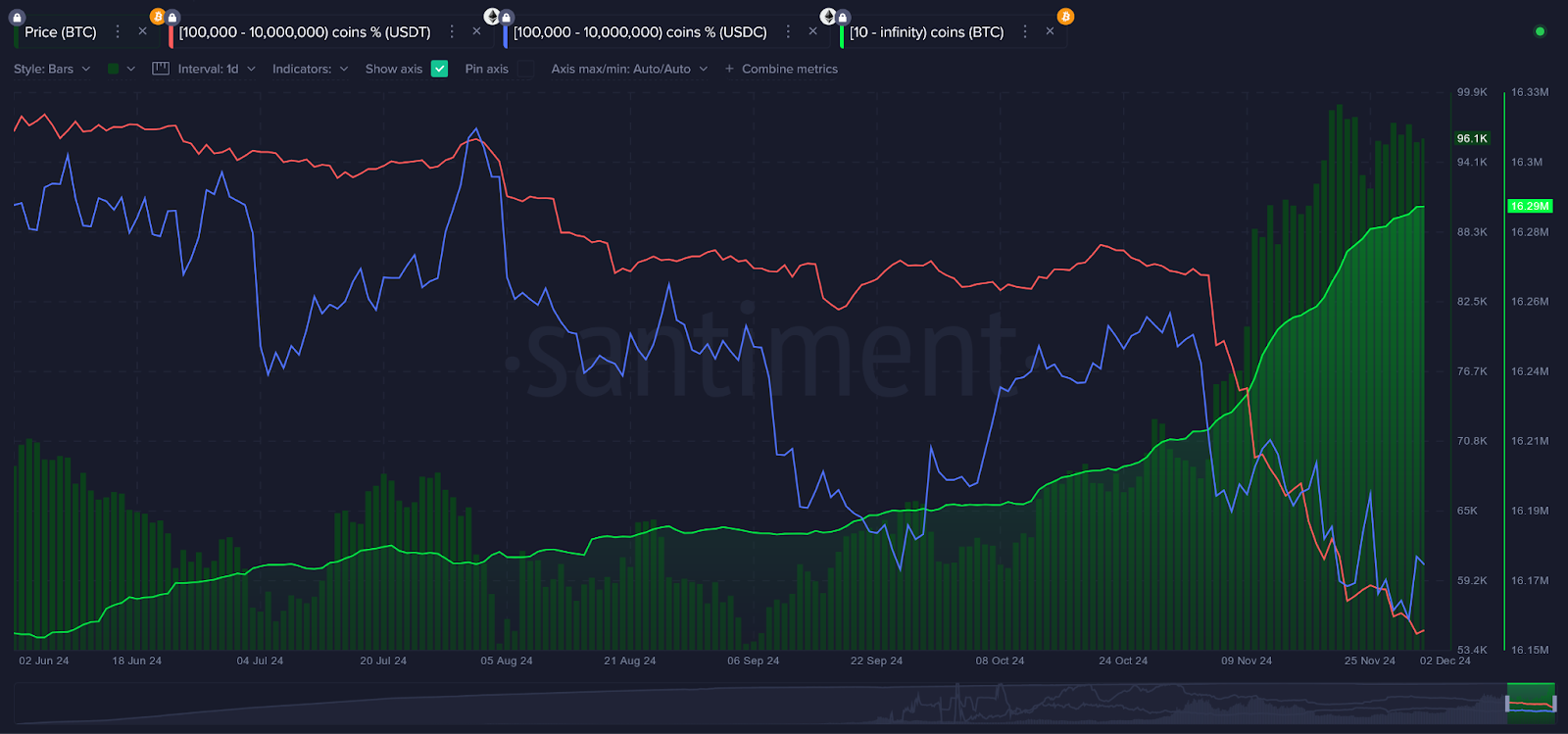
Task: Click the 96.1K current price tag
Action: pos(1472,138)
